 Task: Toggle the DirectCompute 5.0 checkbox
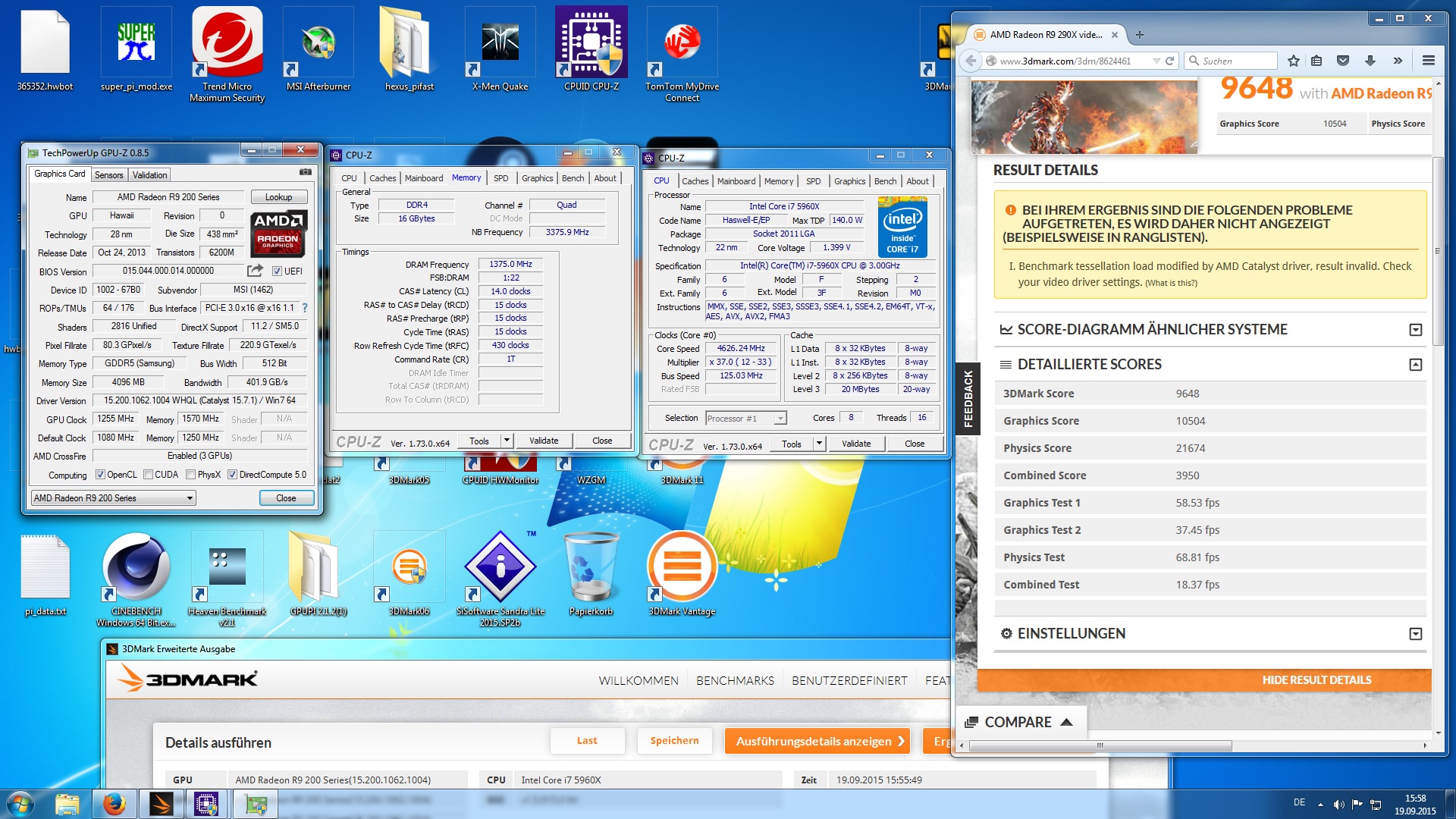(233, 475)
